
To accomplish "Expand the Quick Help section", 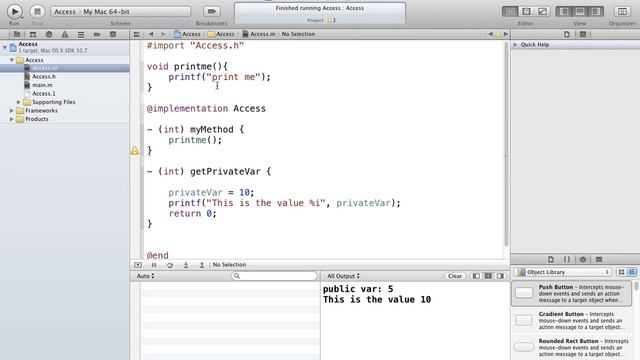I will pyautogui.click(x=515, y=44).
